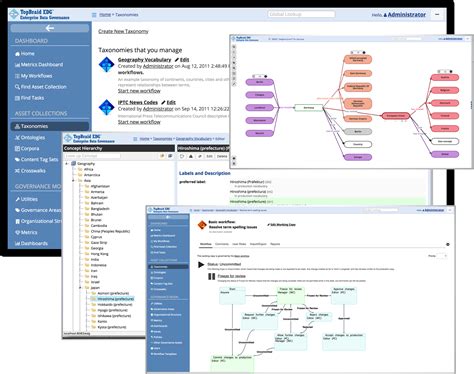Open the Geography Vocabulary taxonomy
The width and height of the screenshot is (474, 374).
pyautogui.click(x=144, y=59)
